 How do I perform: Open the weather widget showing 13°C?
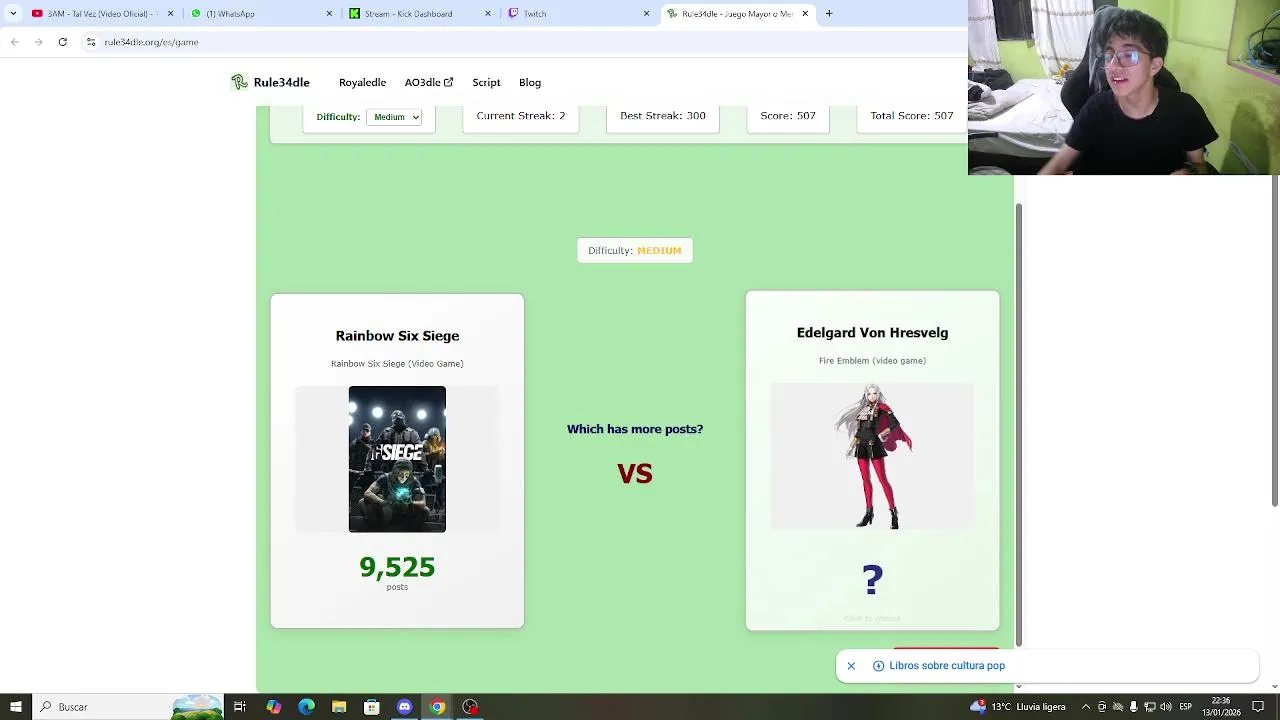click(x=1020, y=707)
